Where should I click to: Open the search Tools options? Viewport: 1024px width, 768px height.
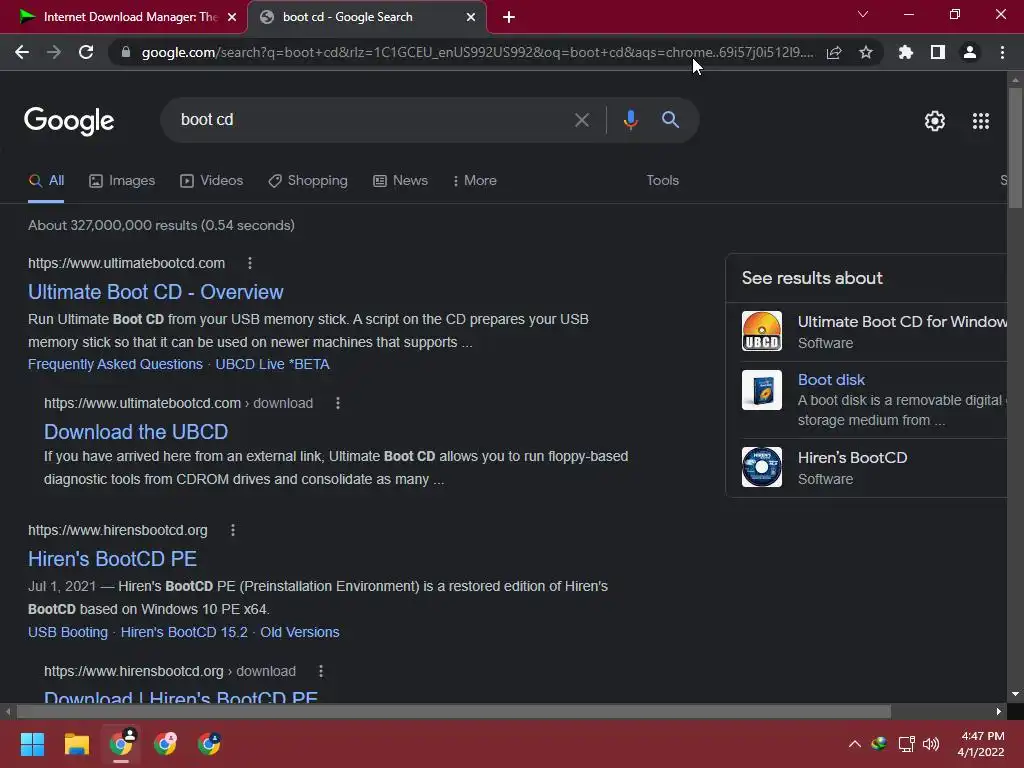[x=662, y=181]
